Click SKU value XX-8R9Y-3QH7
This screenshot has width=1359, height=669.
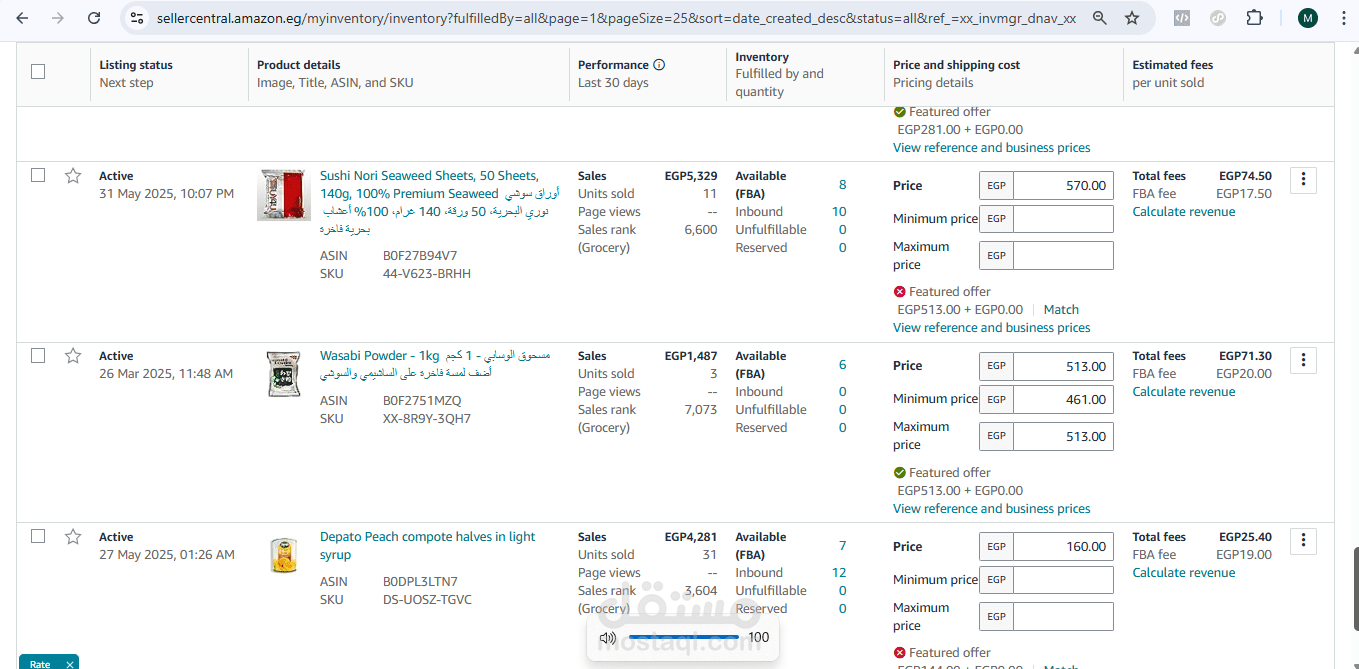(x=427, y=419)
